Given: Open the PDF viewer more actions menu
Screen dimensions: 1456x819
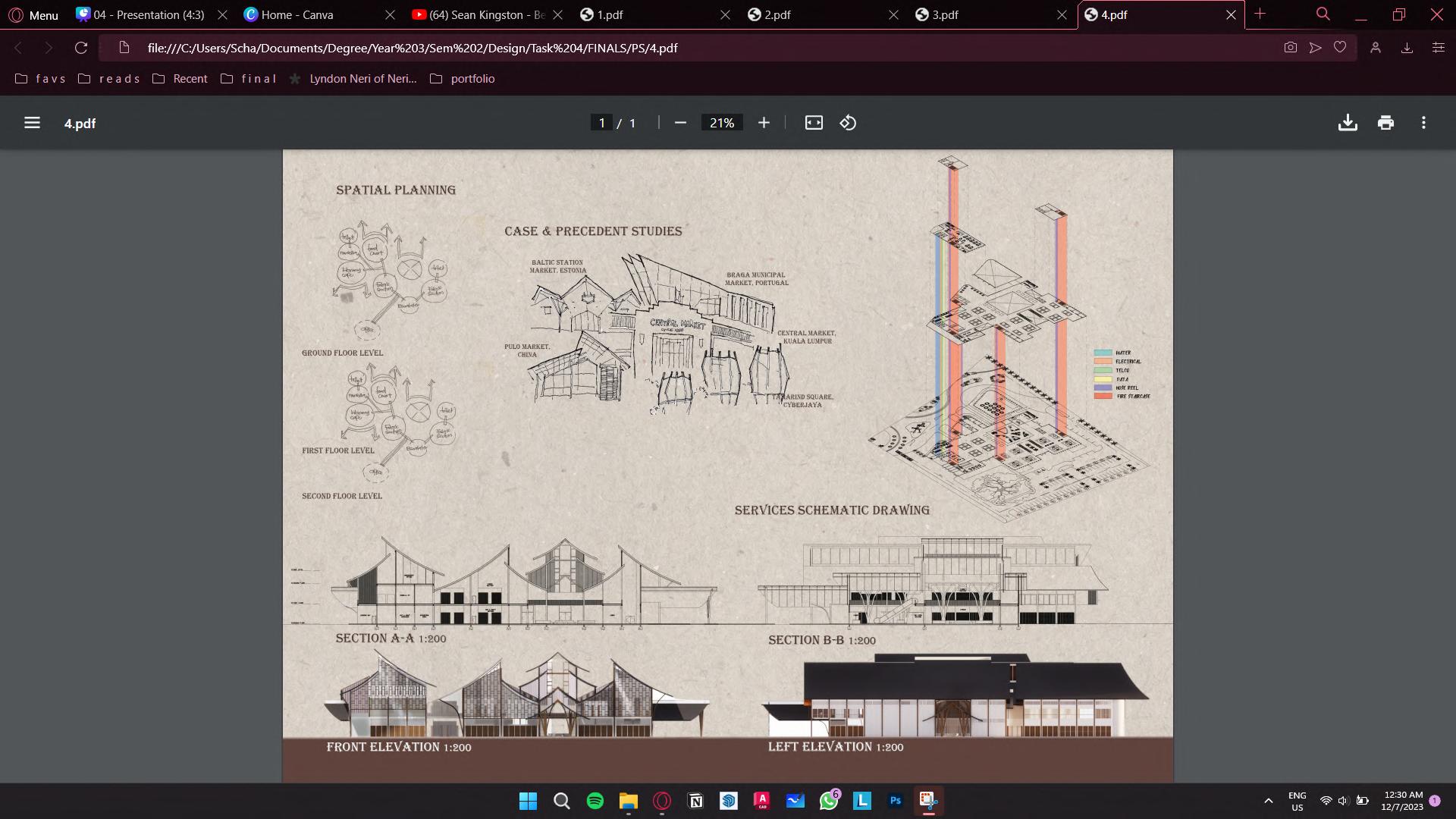Looking at the screenshot, I should coord(1423,123).
